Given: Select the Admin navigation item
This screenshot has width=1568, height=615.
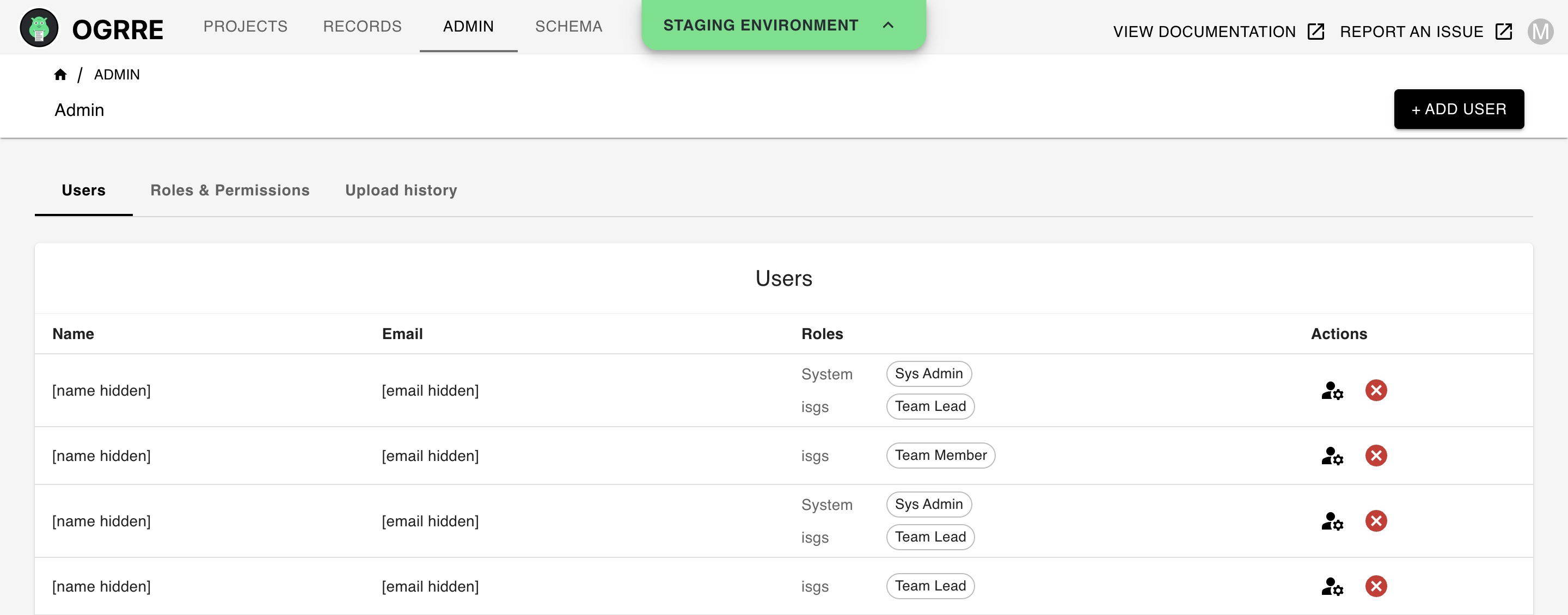Looking at the screenshot, I should [x=468, y=26].
